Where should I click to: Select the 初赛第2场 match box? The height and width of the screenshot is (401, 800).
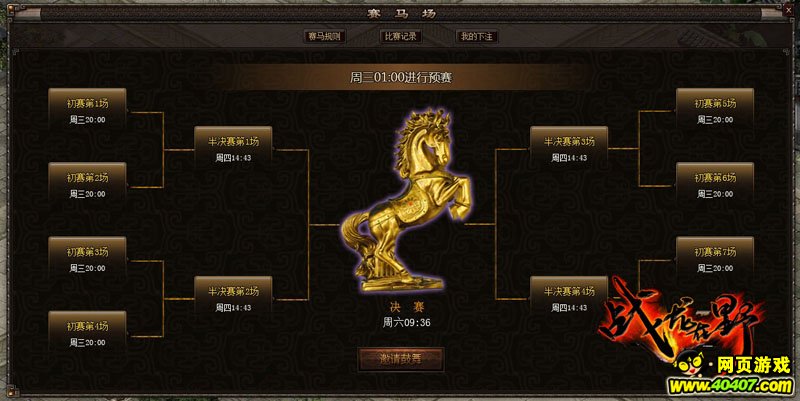(87, 183)
